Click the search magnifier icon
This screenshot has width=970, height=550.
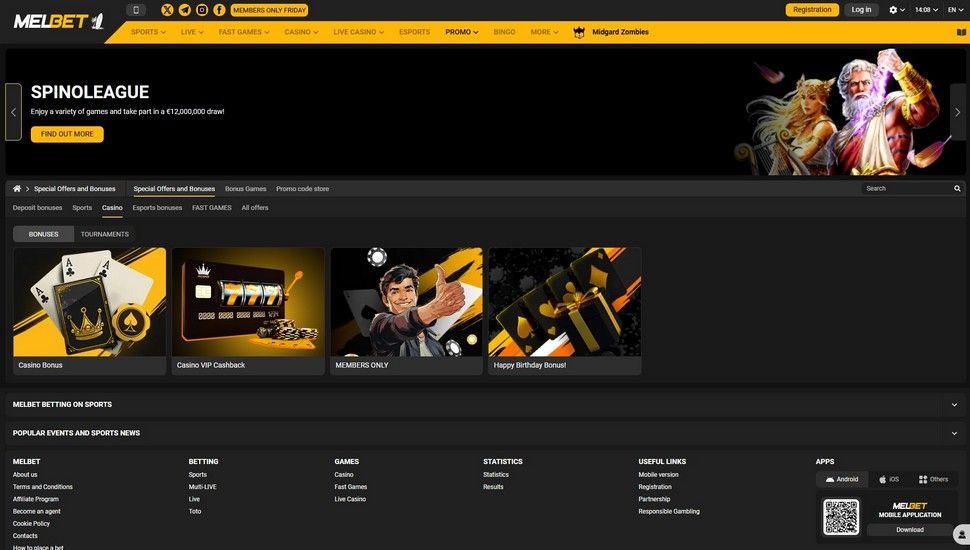pos(957,189)
